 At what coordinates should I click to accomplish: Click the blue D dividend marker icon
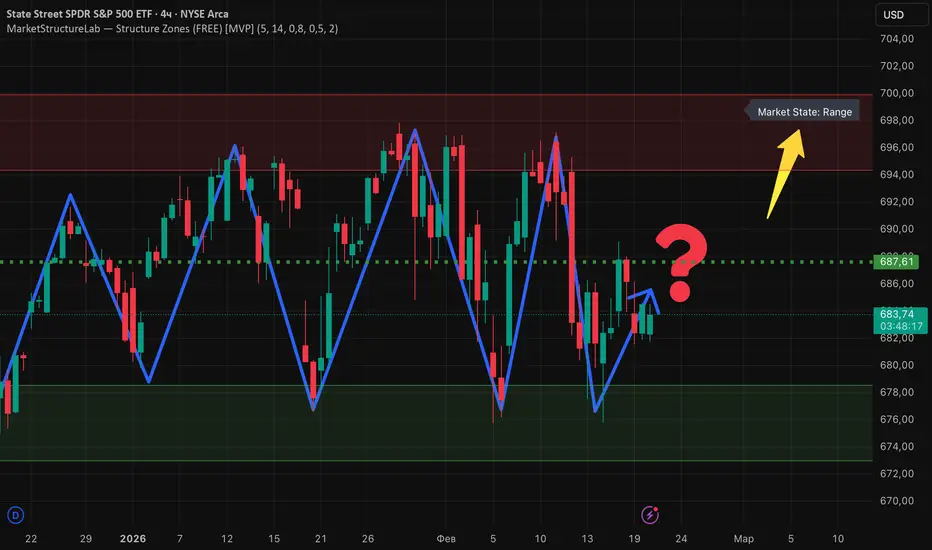click(x=15, y=515)
